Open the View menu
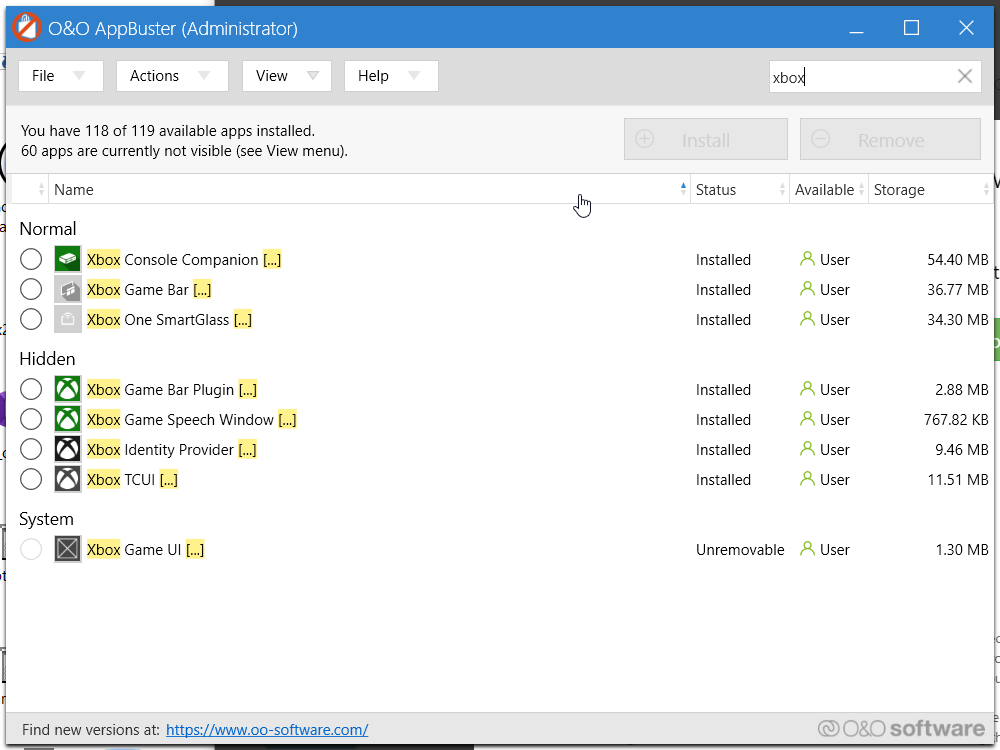This screenshot has width=1000, height=750. point(286,76)
